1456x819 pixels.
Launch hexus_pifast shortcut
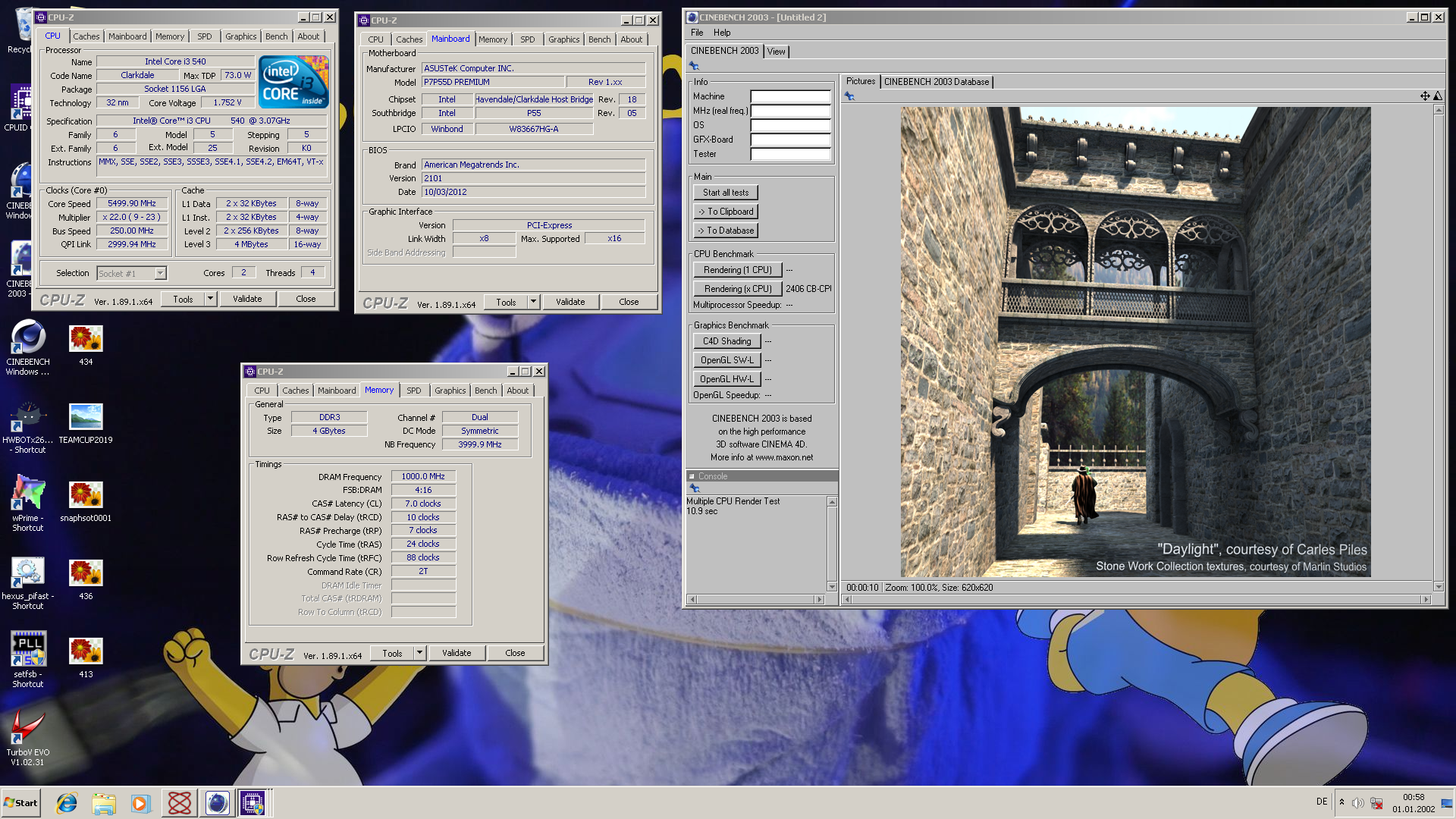pyautogui.click(x=28, y=582)
